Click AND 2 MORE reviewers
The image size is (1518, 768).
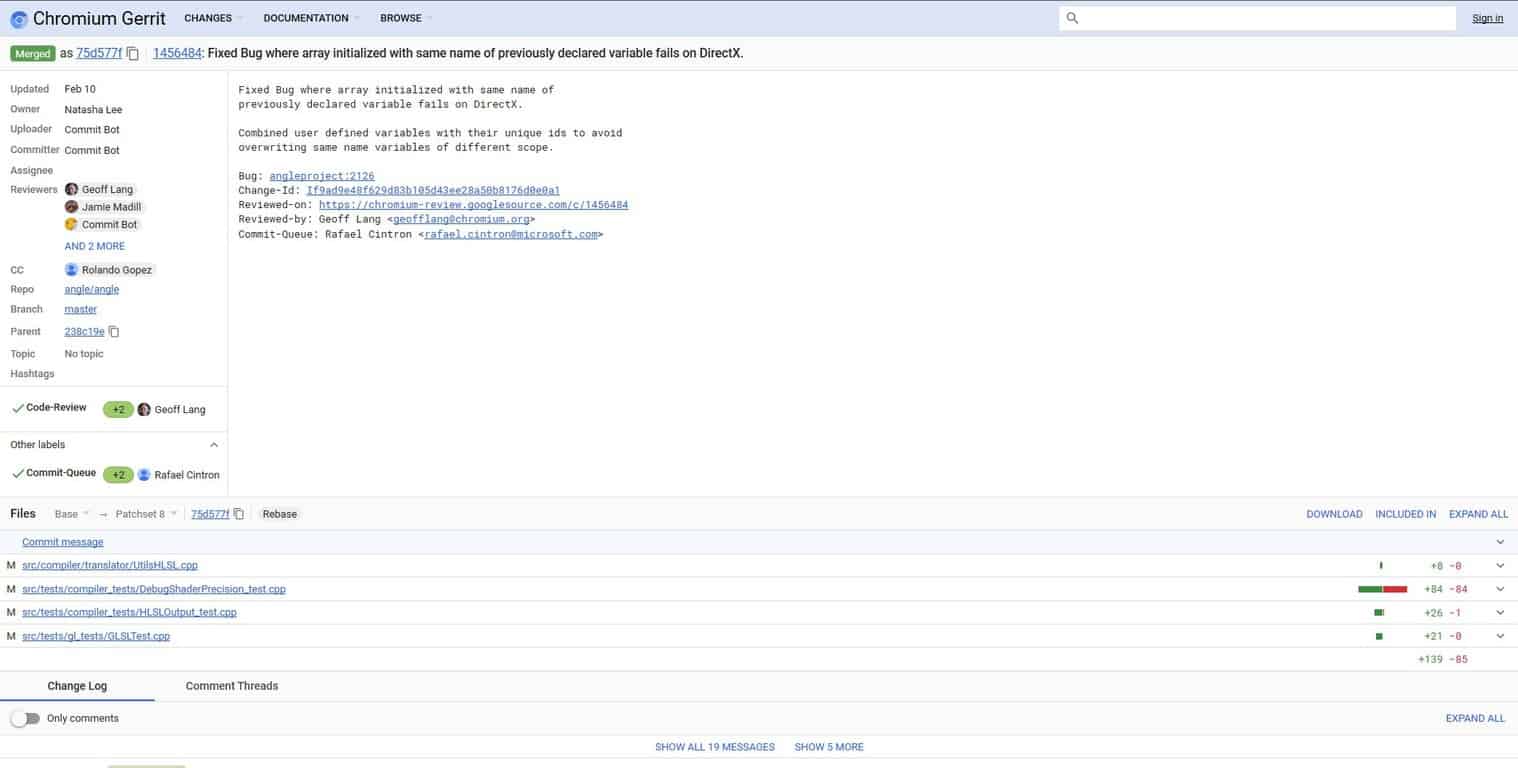95,246
